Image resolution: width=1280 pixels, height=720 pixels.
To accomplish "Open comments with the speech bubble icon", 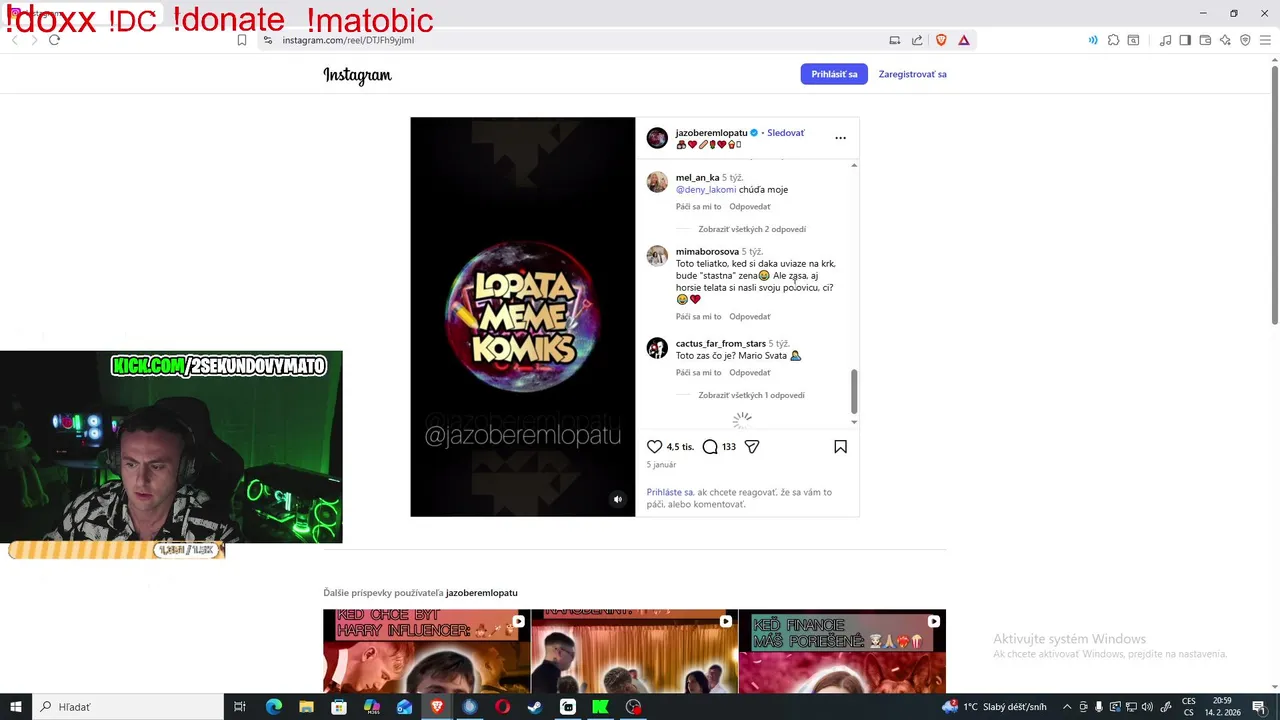I will pos(710,447).
